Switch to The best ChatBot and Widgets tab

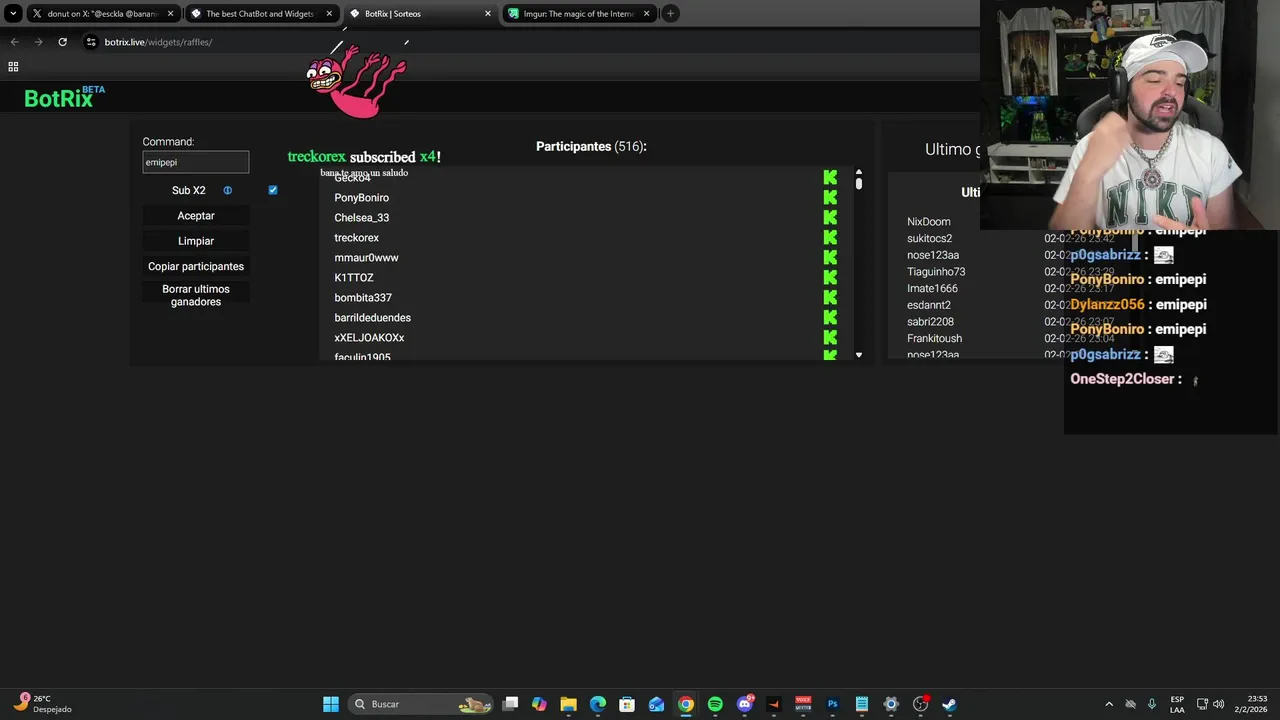click(x=260, y=14)
